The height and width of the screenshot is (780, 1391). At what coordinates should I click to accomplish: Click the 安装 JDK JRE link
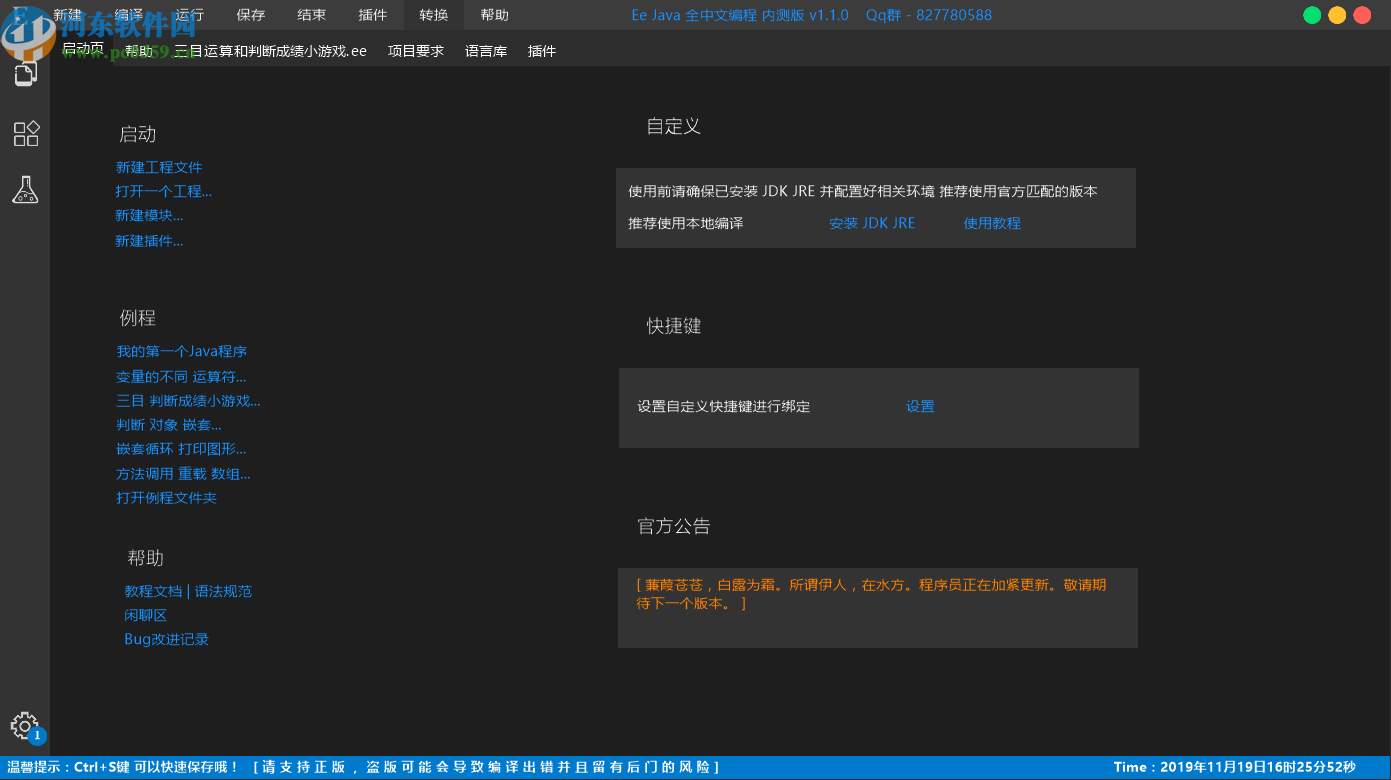[871, 223]
